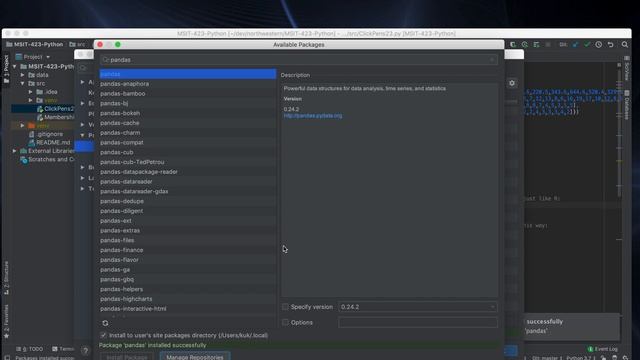
Task: Open the Structure side tool window
Action: 6,278
